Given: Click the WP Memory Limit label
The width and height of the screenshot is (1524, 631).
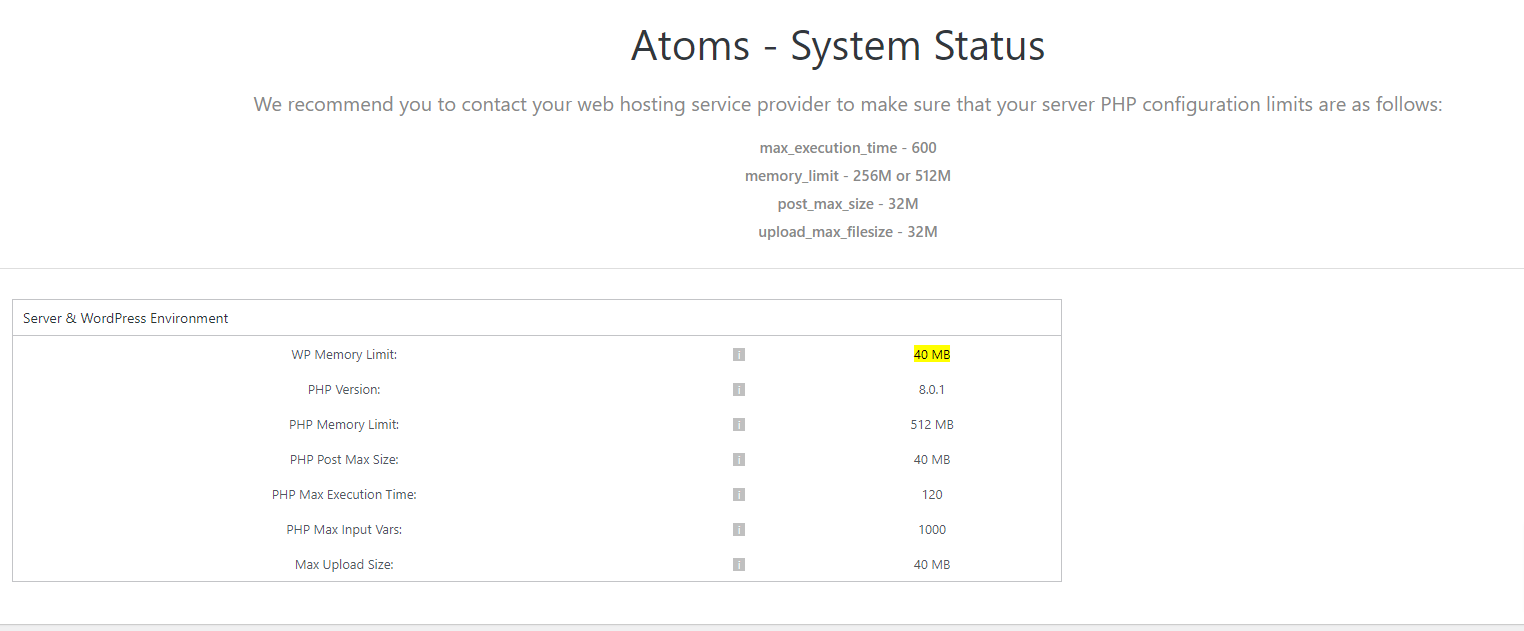Looking at the screenshot, I should [344, 354].
